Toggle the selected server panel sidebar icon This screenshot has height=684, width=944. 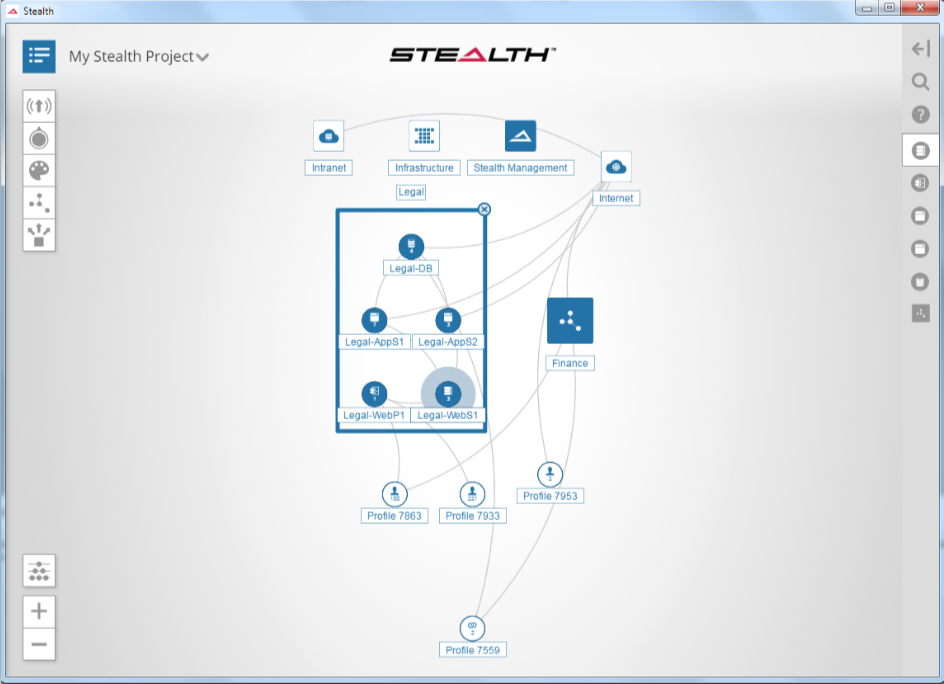tap(920, 150)
